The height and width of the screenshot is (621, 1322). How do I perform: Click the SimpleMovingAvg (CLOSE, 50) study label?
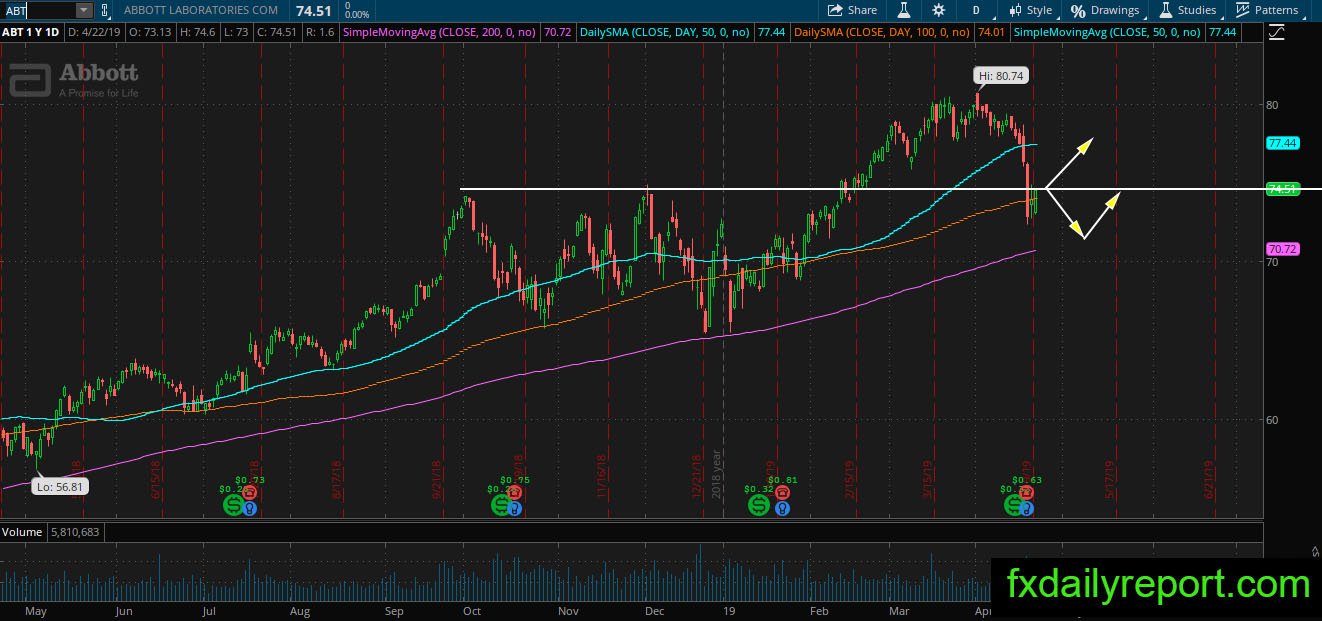click(1106, 33)
